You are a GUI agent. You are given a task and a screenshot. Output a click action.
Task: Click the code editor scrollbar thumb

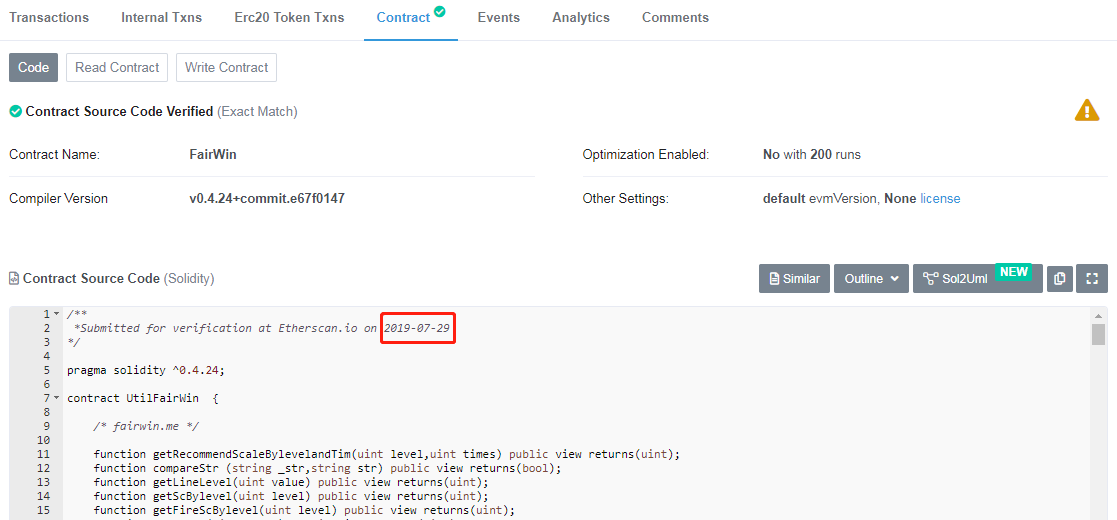pos(1098,334)
